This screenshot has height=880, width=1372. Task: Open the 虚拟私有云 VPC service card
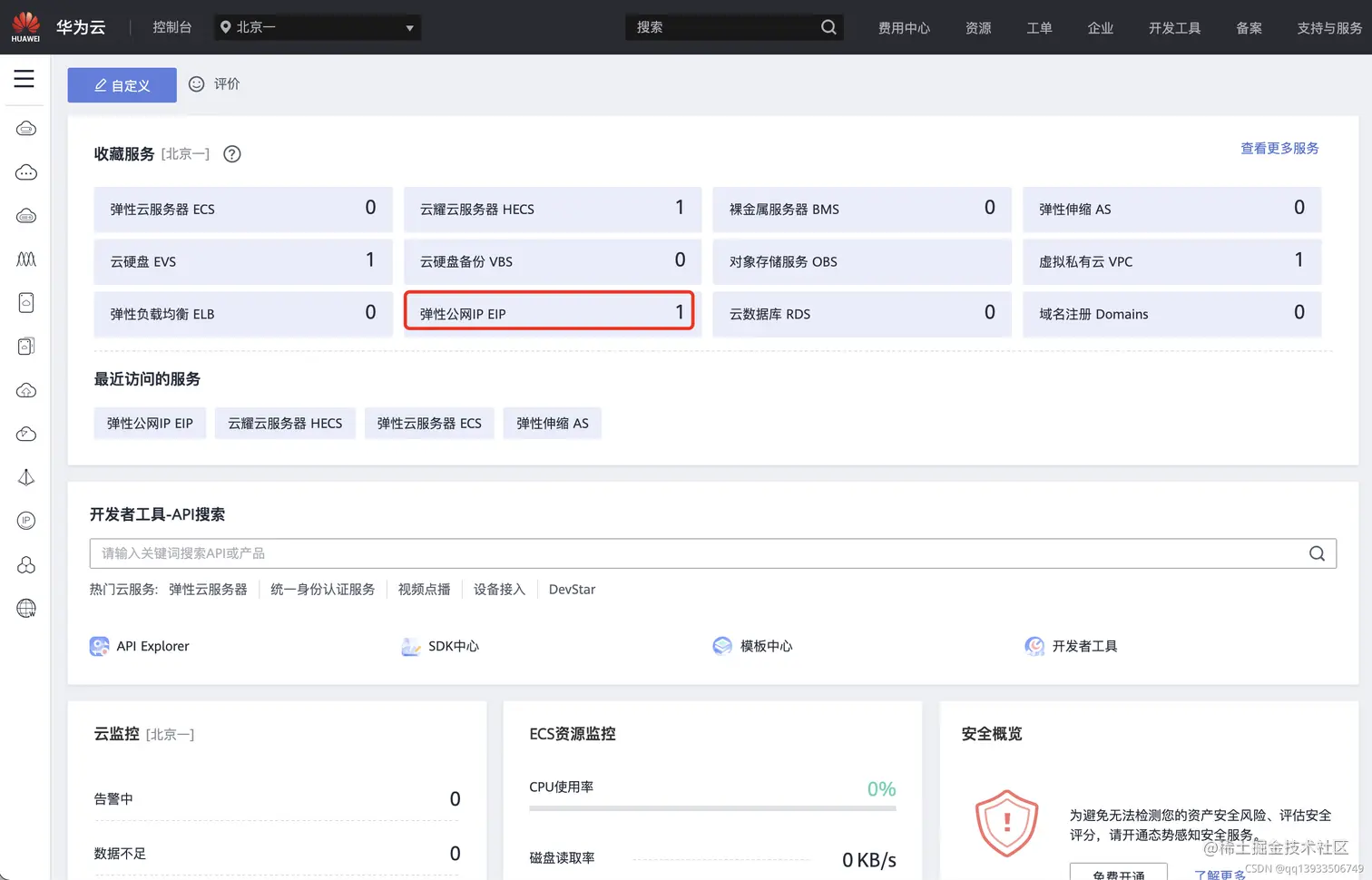click(x=1171, y=261)
